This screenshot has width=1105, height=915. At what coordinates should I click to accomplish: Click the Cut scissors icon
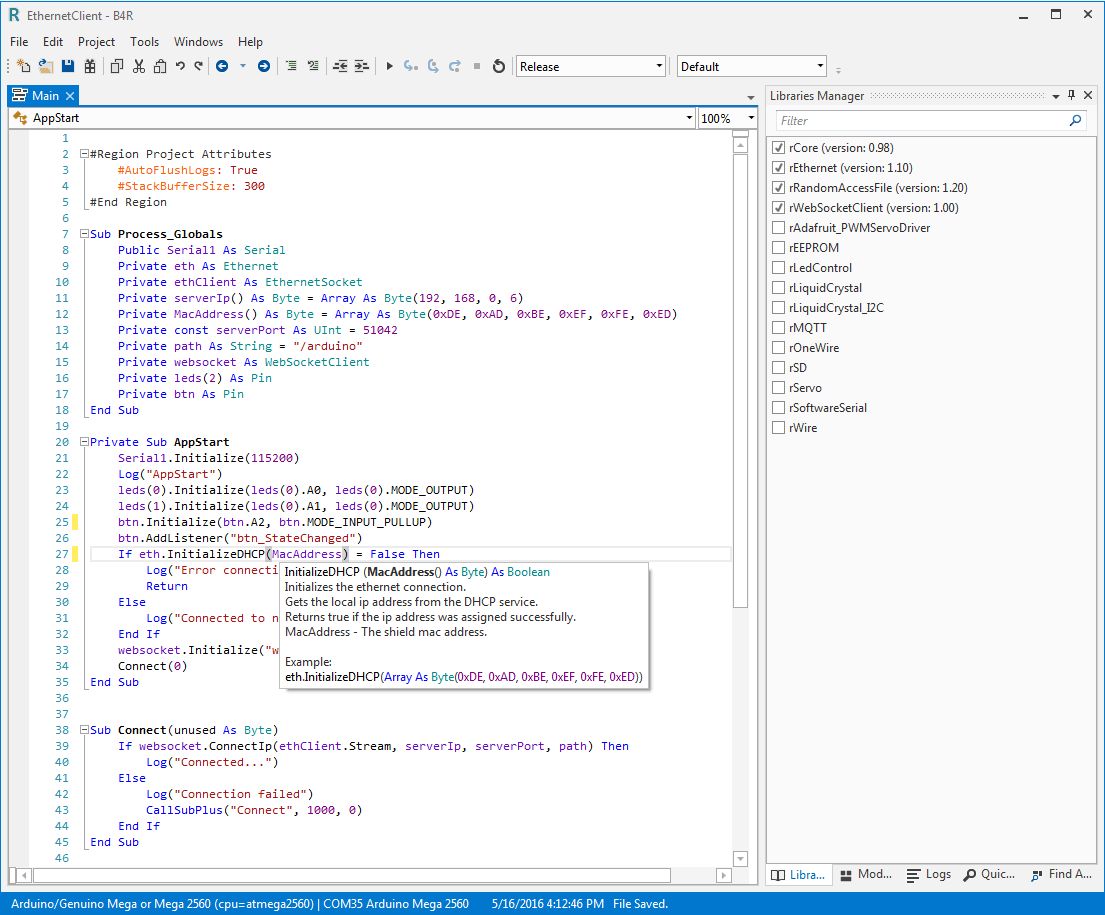[138, 67]
